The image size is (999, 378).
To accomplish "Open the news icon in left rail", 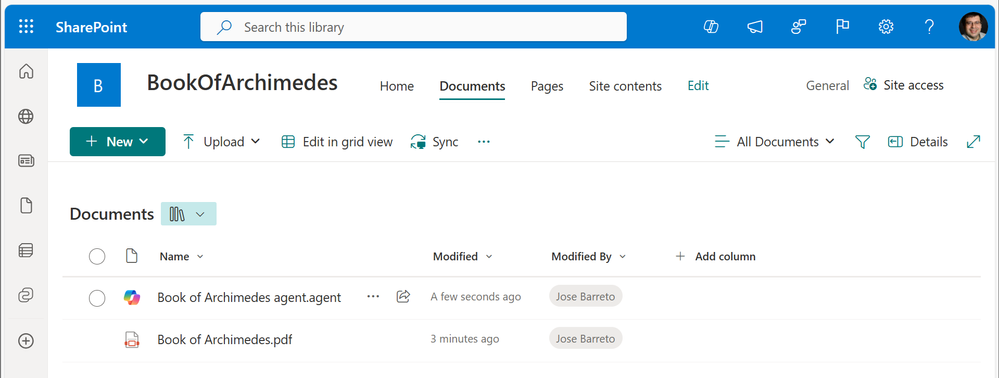I will tap(26, 161).
